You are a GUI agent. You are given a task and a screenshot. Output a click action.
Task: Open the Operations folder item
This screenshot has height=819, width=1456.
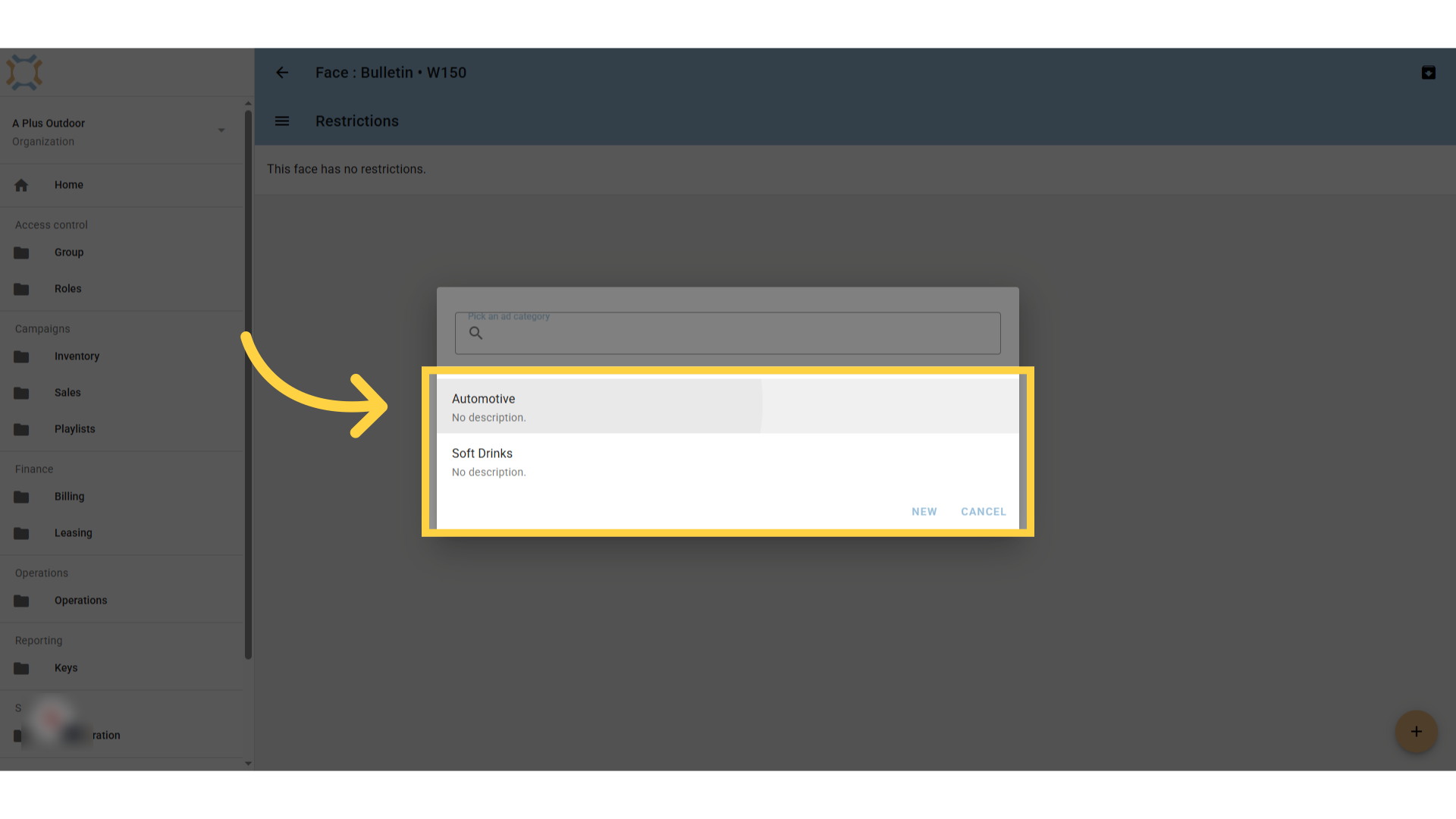click(121, 601)
